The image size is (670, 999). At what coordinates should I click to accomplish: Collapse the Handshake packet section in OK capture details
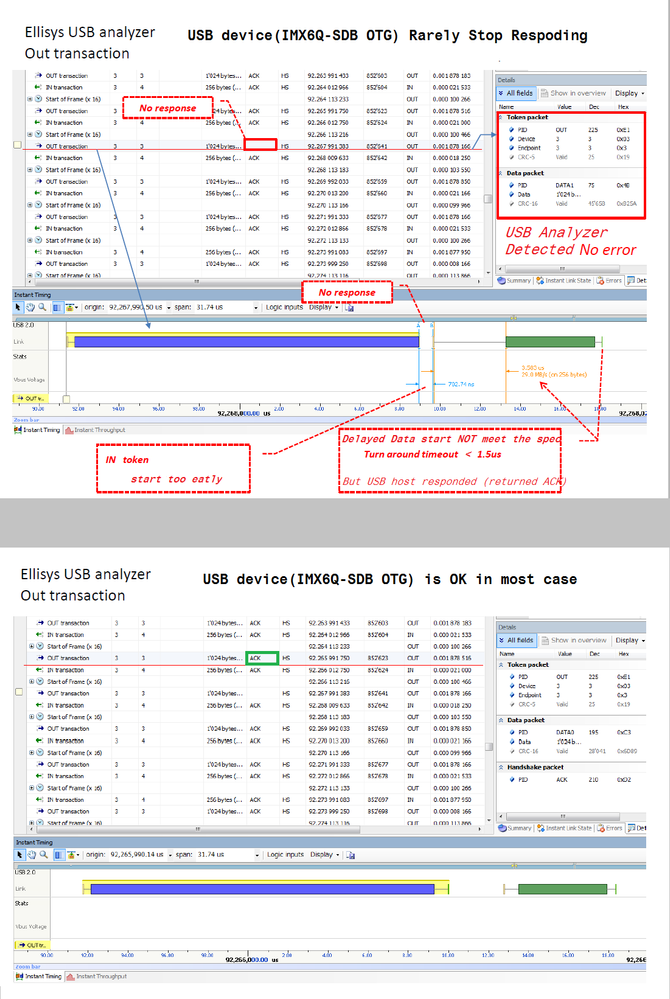[502, 767]
